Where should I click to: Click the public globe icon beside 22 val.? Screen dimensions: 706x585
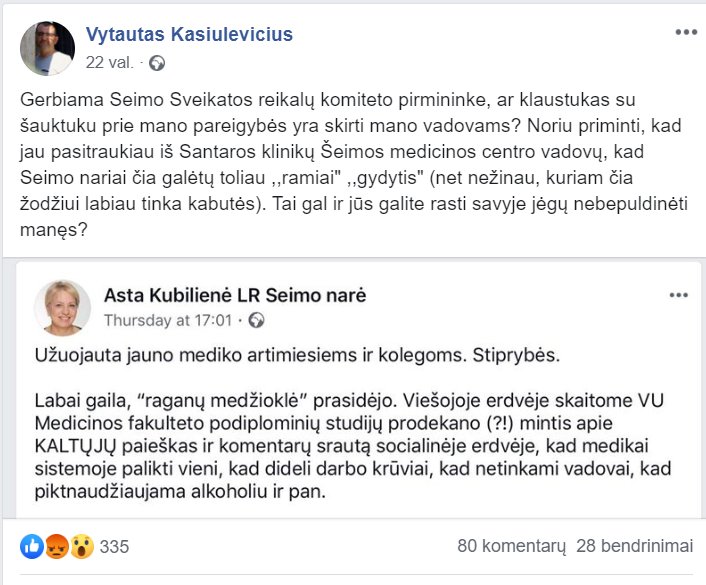pyautogui.click(x=157, y=63)
